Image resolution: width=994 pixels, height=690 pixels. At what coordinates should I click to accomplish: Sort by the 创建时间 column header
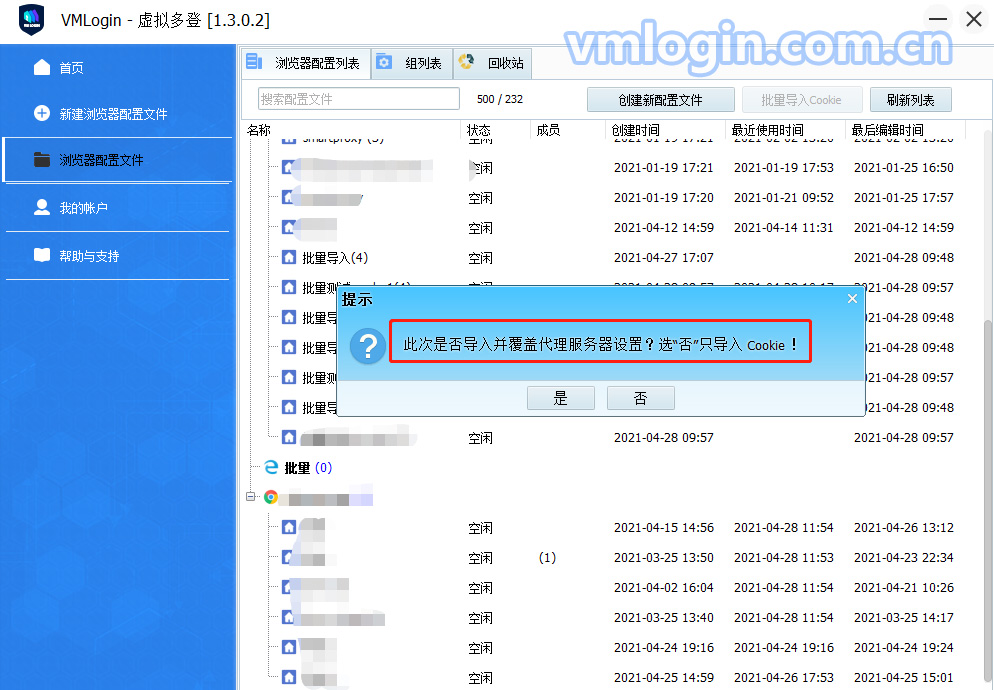[636, 130]
